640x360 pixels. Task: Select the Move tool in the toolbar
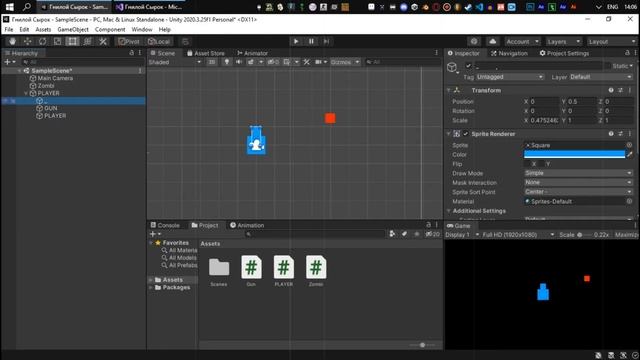(27, 41)
